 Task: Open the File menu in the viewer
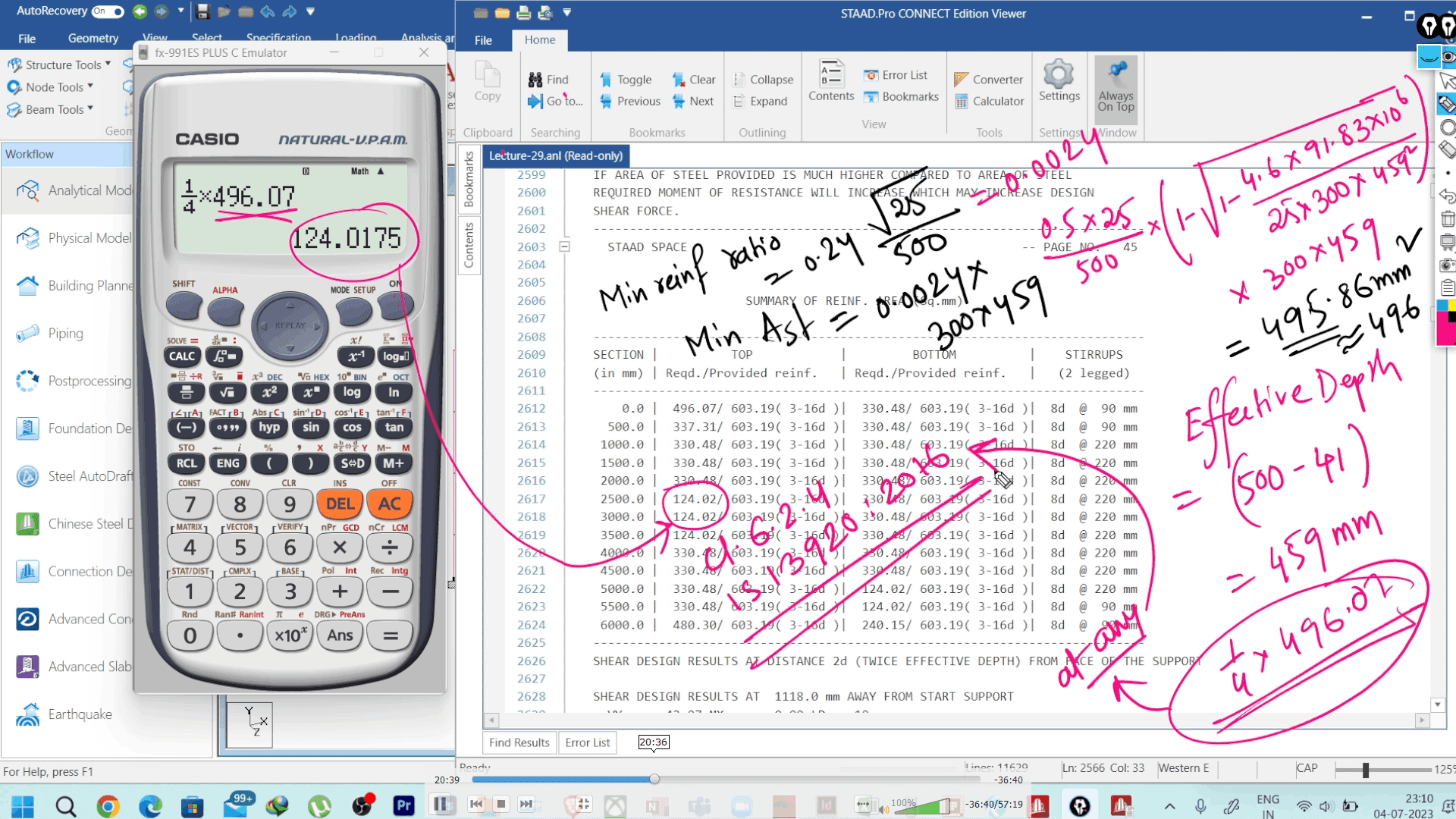point(483,40)
